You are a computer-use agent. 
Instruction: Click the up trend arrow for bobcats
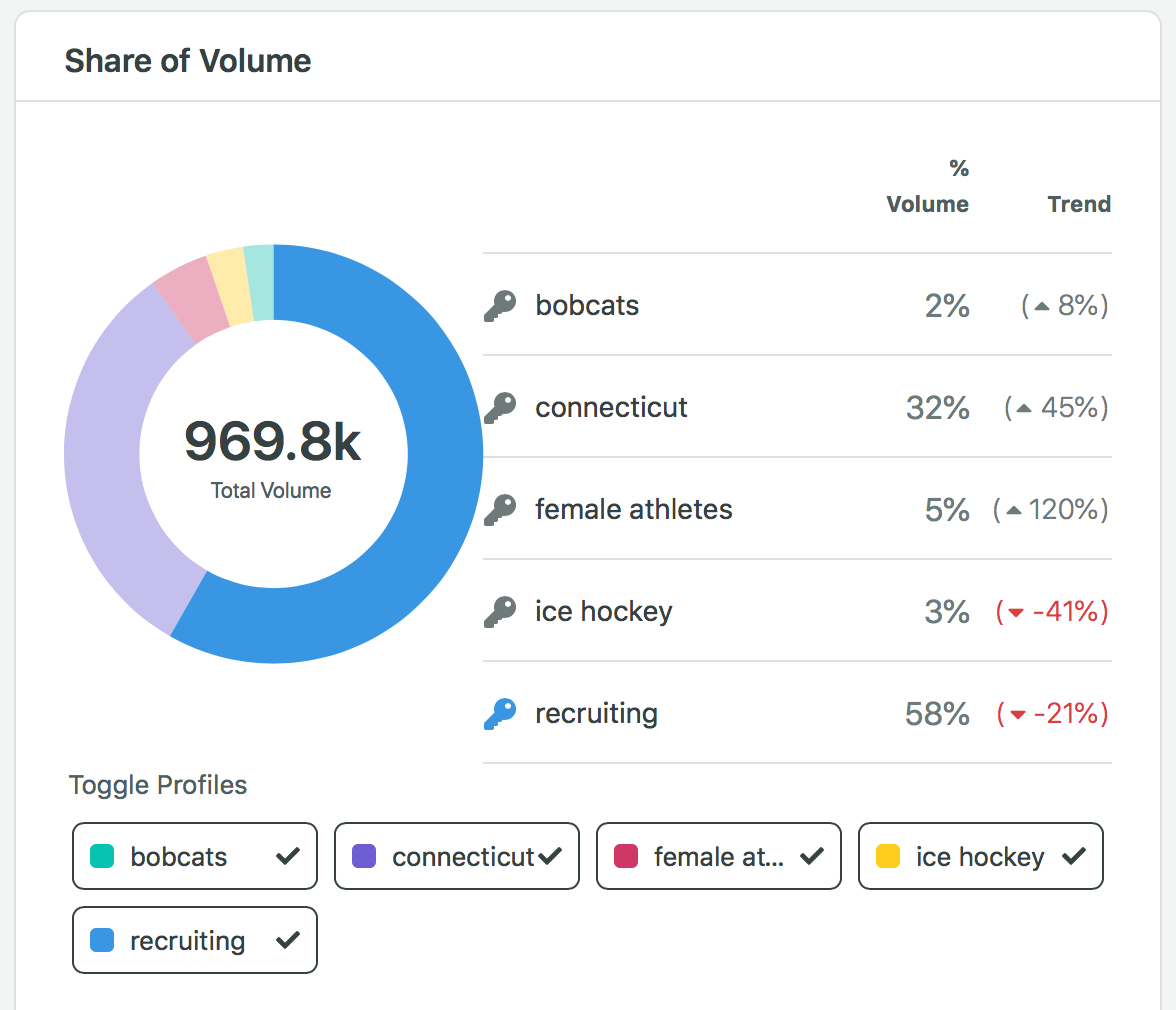(x=1041, y=307)
